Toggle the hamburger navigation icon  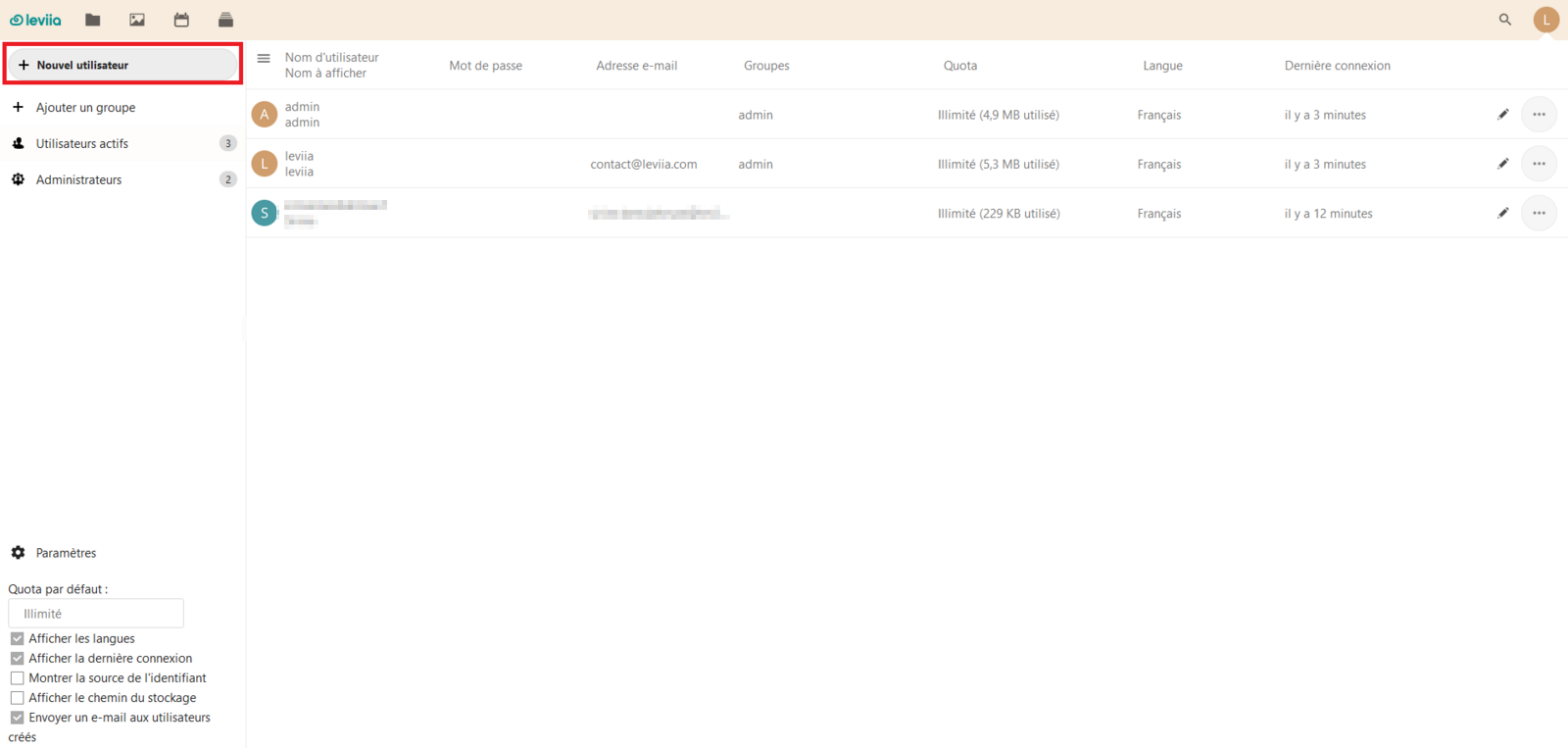point(264,59)
